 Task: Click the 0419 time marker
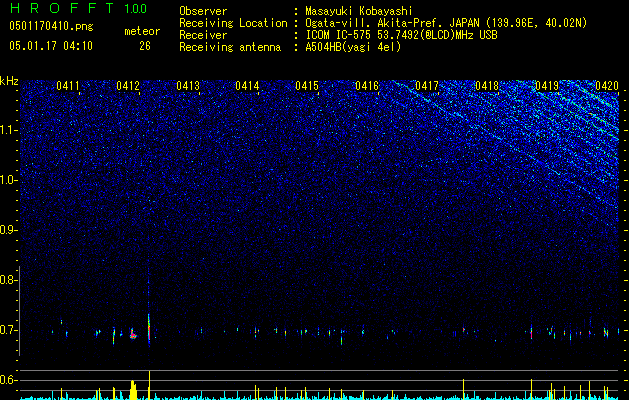tap(547, 86)
